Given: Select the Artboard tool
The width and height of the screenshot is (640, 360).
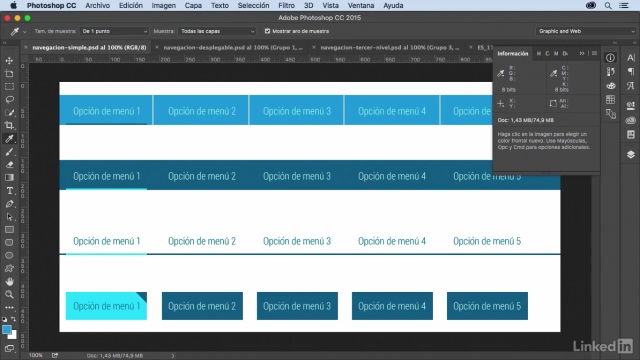Looking at the screenshot, I should tap(9, 73).
